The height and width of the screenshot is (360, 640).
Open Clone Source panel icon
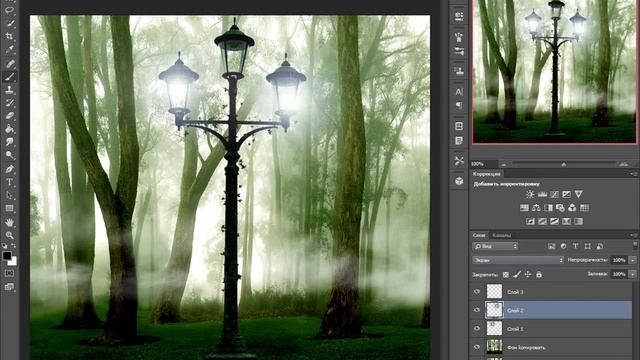tap(459, 71)
